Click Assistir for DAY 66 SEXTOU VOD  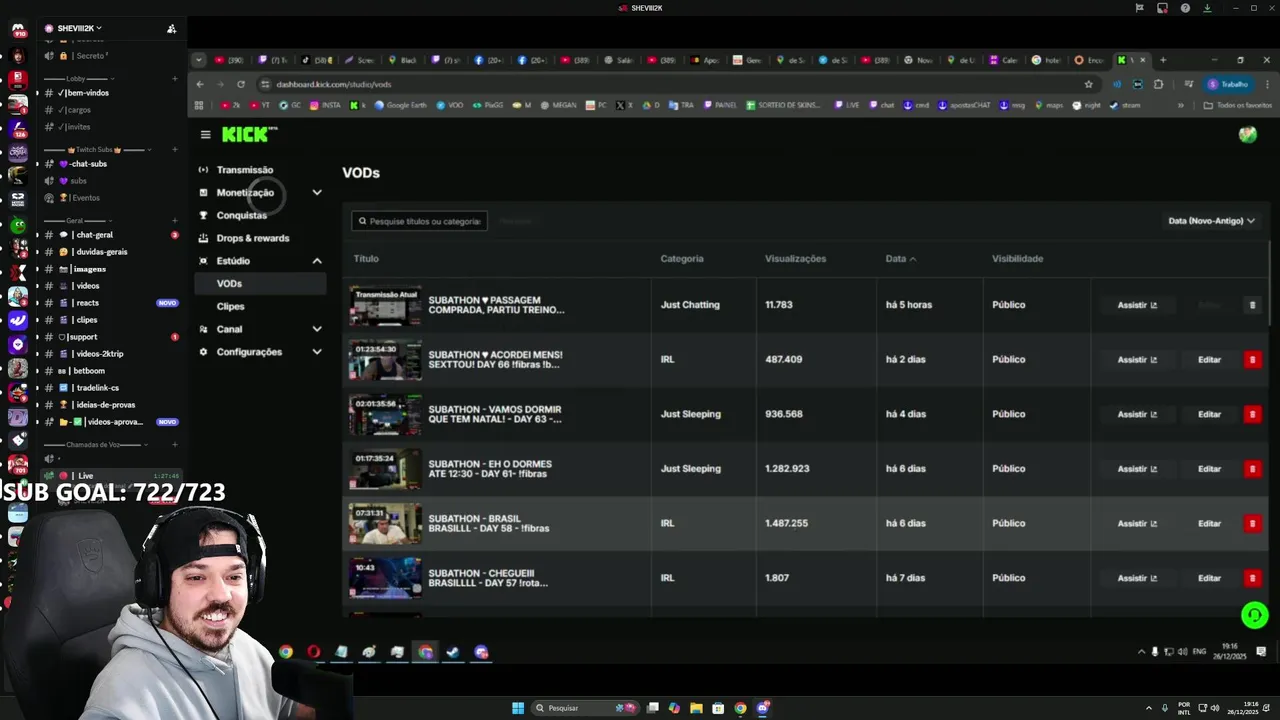coord(1136,360)
